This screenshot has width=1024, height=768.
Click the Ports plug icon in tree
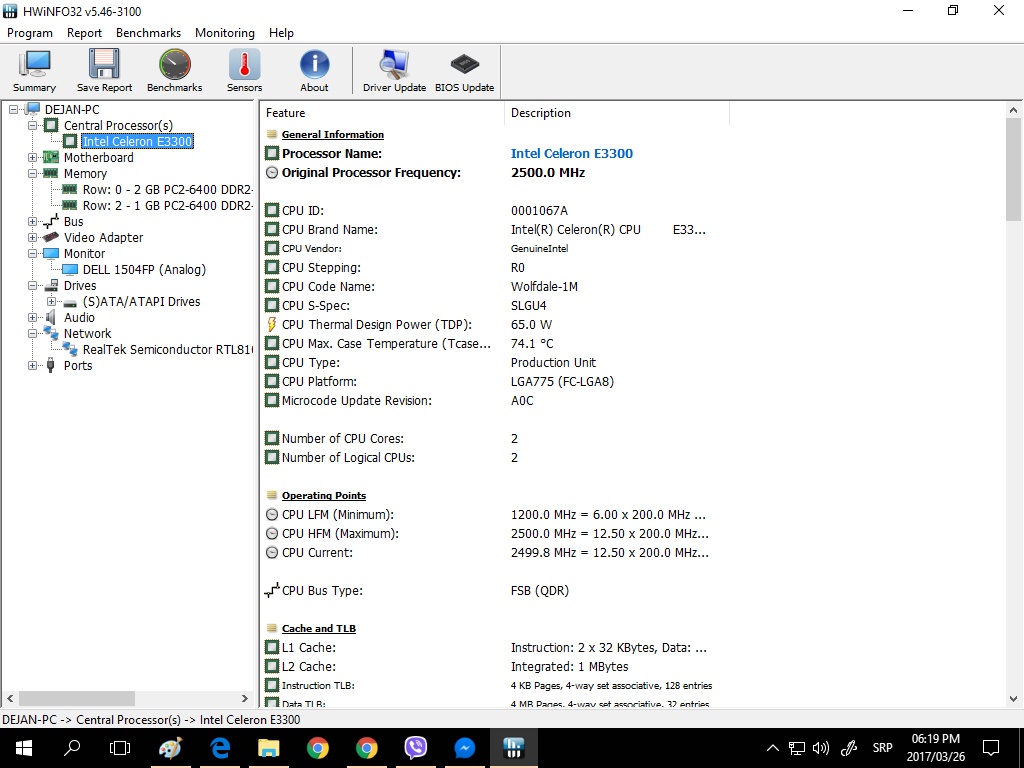(51, 366)
